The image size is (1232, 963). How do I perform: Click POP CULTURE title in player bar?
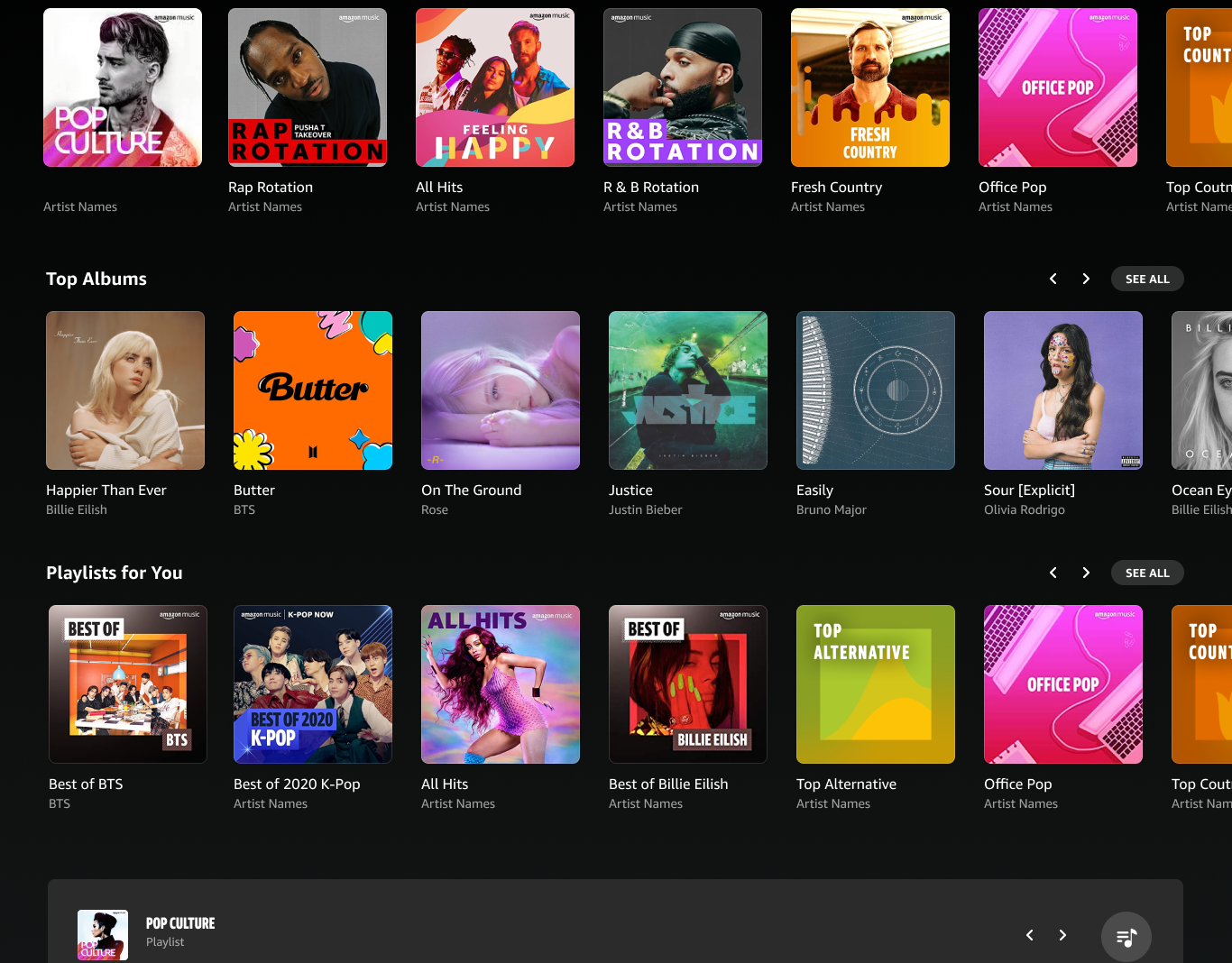(x=180, y=923)
